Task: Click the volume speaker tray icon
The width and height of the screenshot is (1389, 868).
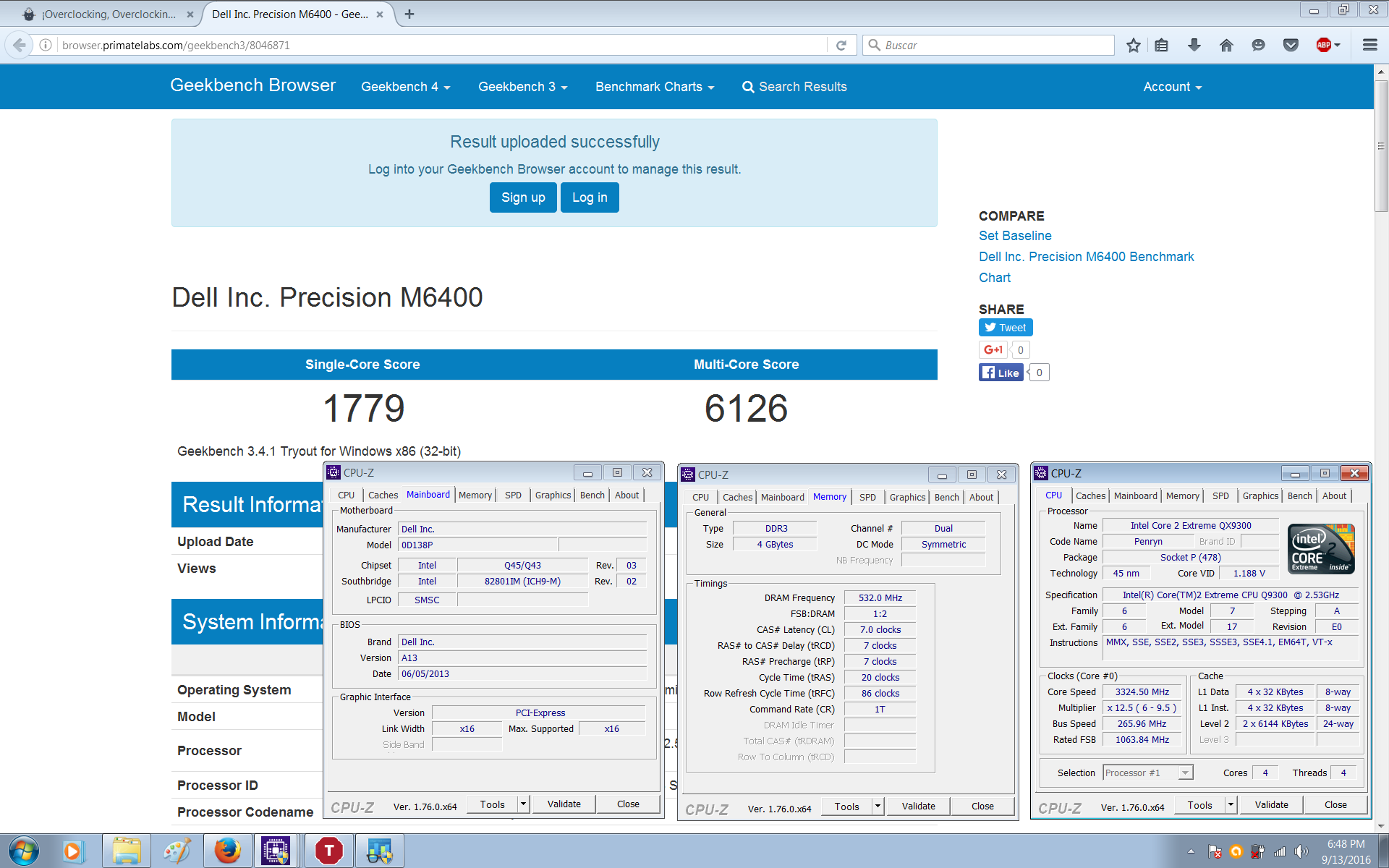Action: click(x=1301, y=851)
